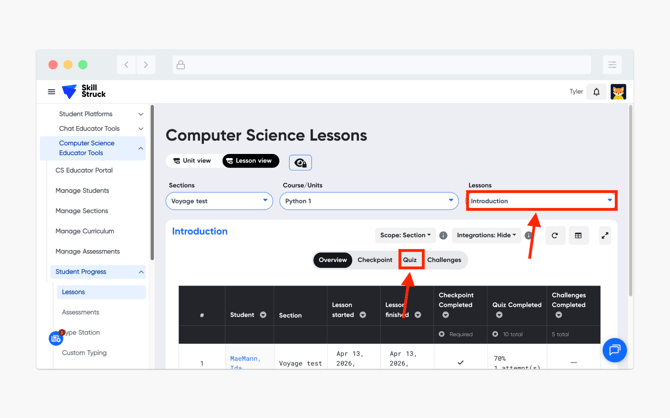Open Manage Students in the sidebar
The image size is (670, 418).
[82, 190]
